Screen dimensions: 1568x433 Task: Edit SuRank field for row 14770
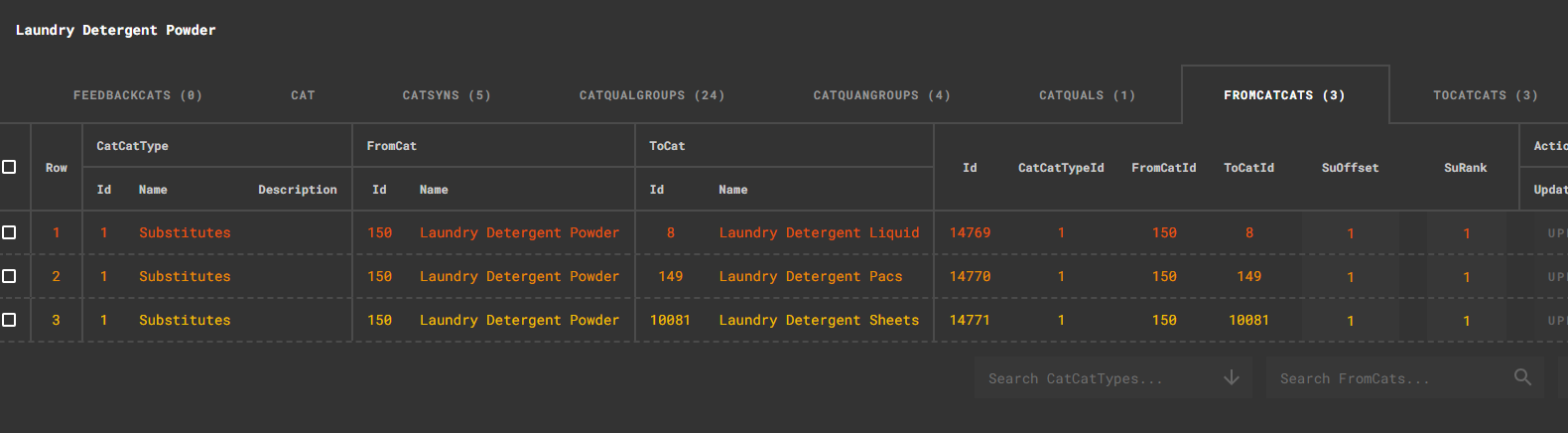pyautogui.click(x=1466, y=276)
